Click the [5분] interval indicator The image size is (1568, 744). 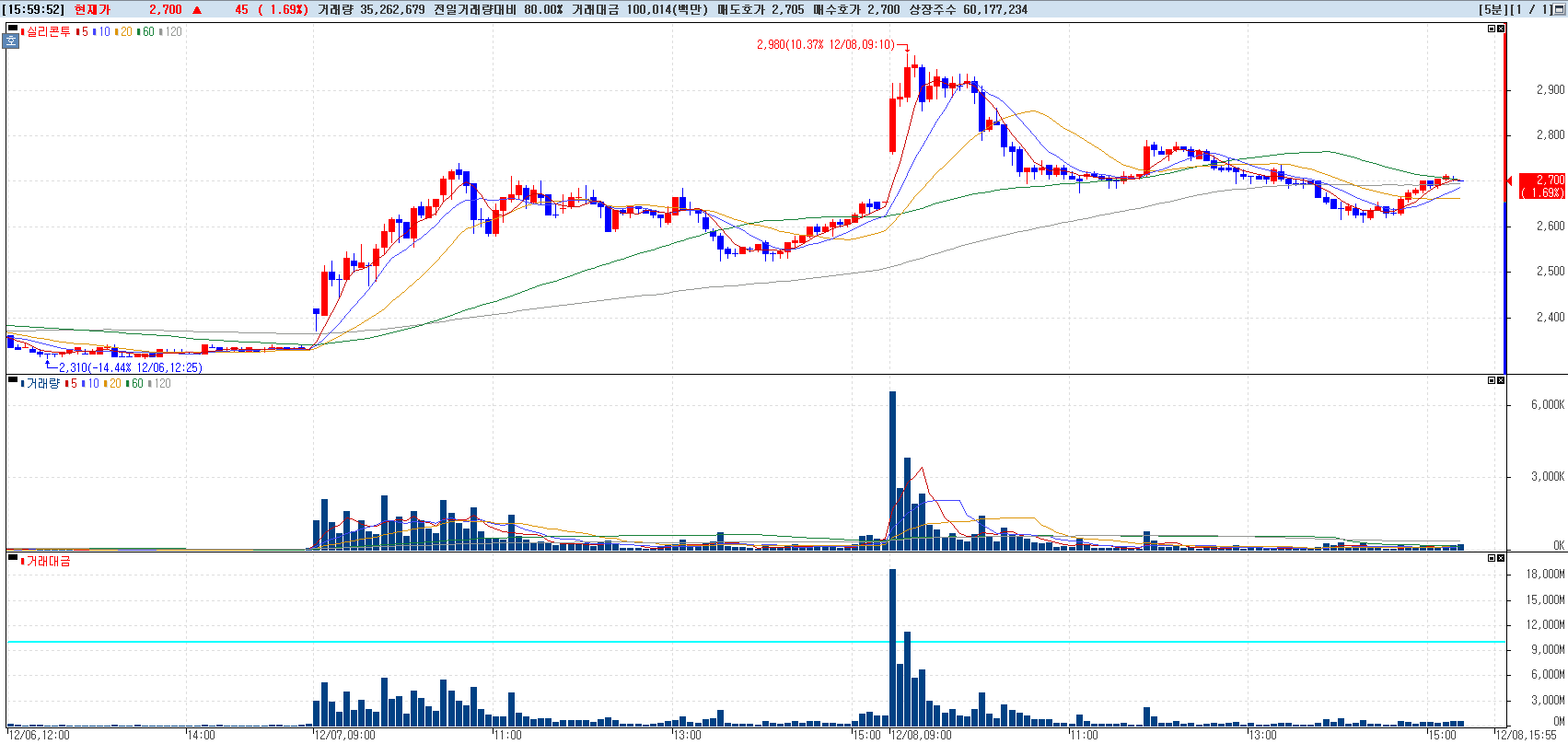click(x=1493, y=9)
